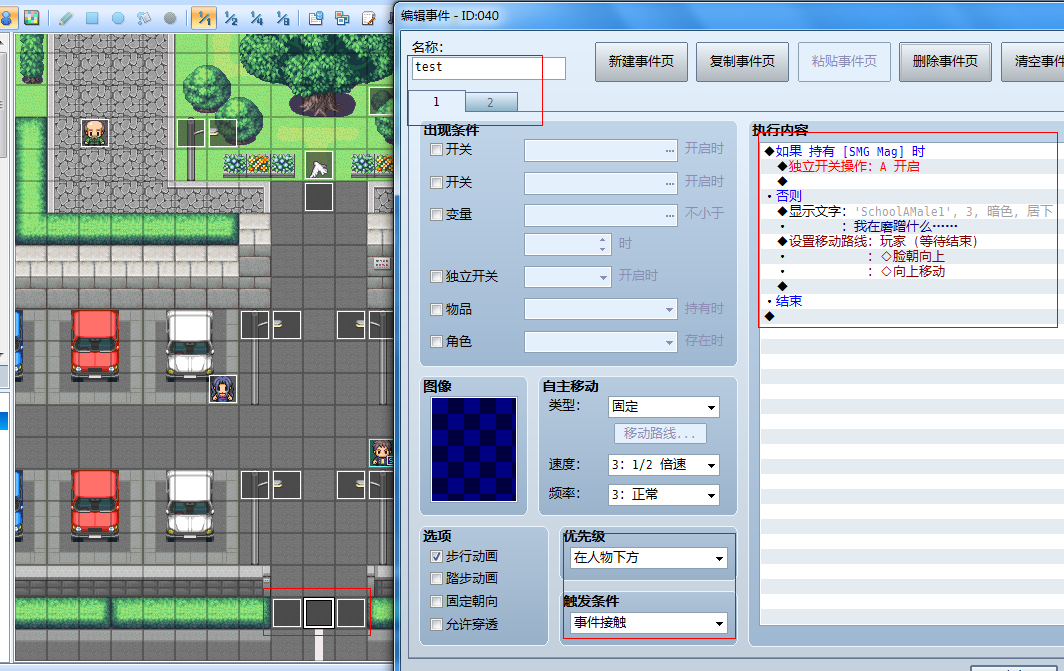Click the 名称 field containing test
This screenshot has width=1064, height=671.
pyautogui.click(x=489, y=68)
